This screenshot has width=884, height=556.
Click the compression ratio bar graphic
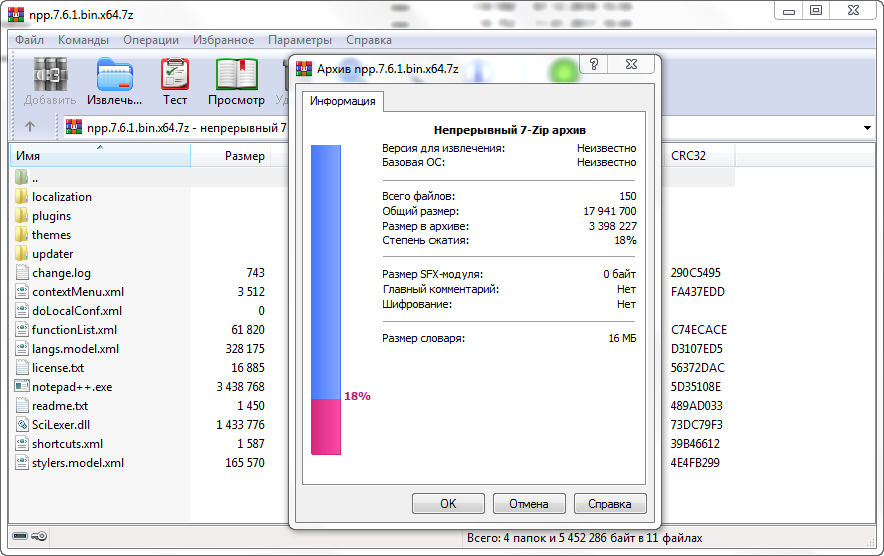[x=326, y=299]
